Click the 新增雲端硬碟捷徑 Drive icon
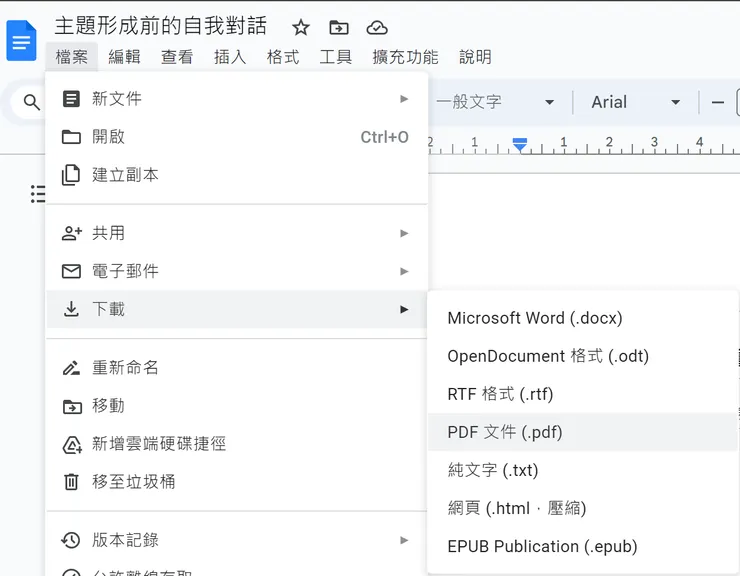740x576 pixels. pos(72,444)
